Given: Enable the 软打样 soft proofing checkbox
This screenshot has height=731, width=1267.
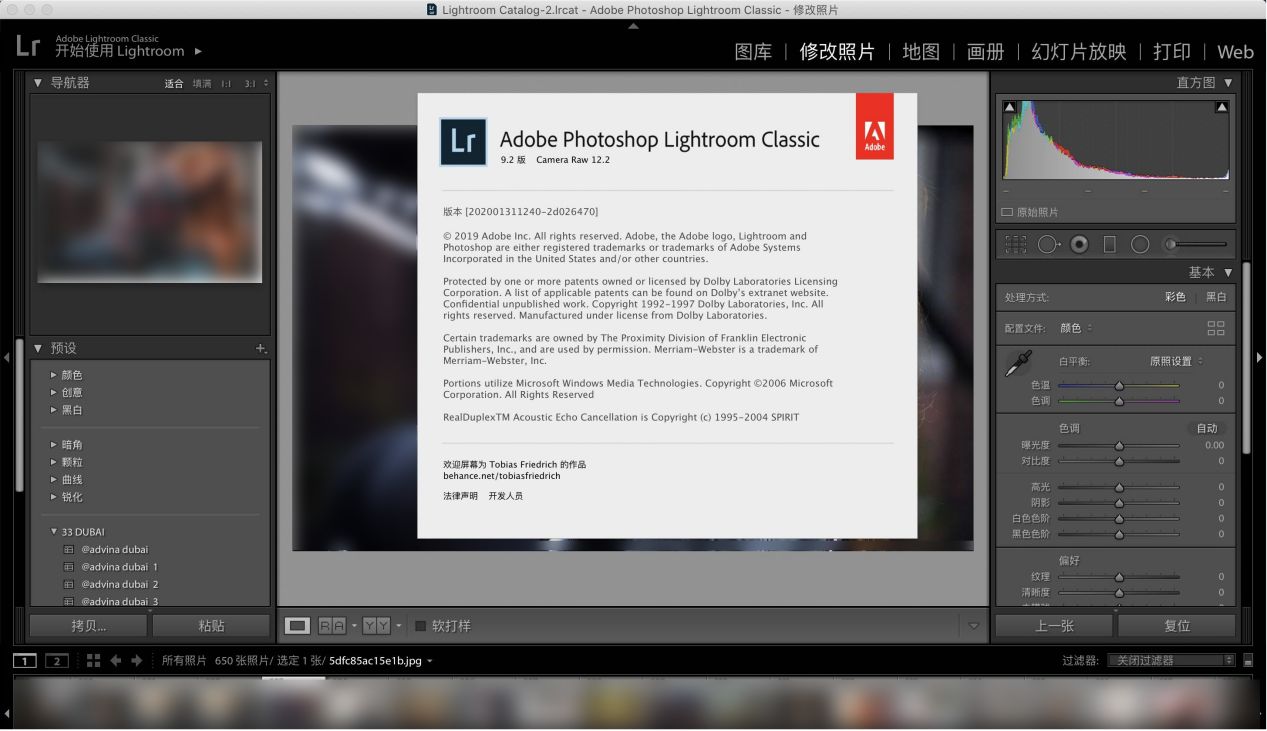Looking at the screenshot, I should click(x=421, y=626).
